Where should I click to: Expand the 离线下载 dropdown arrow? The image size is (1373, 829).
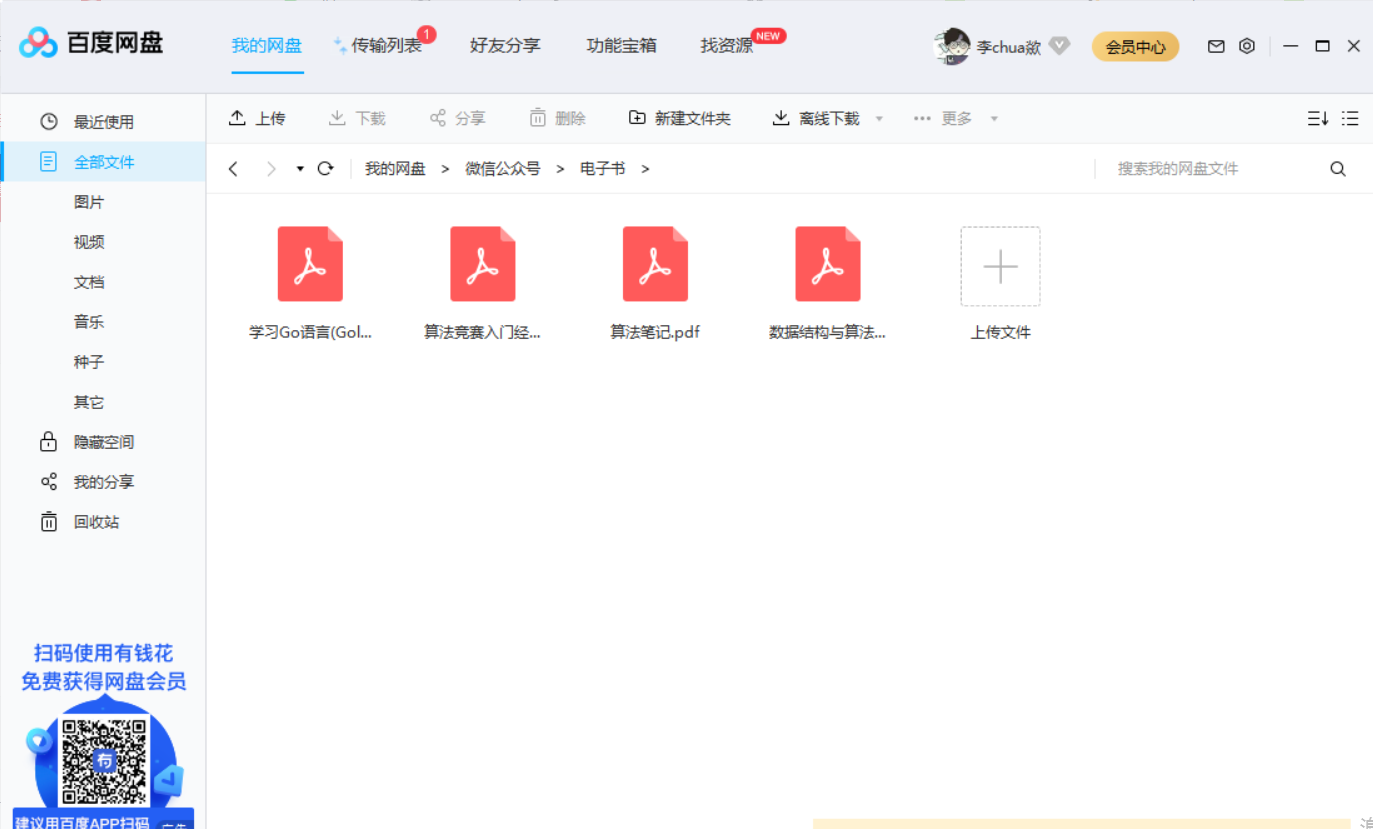(x=879, y=117)
